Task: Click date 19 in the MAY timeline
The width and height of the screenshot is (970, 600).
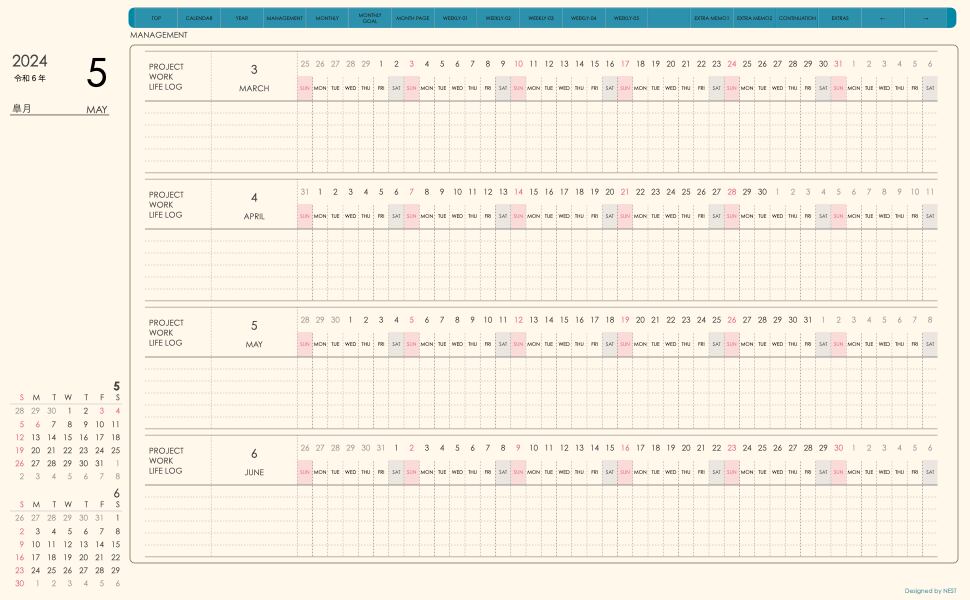Action: (x=625, y=320)
